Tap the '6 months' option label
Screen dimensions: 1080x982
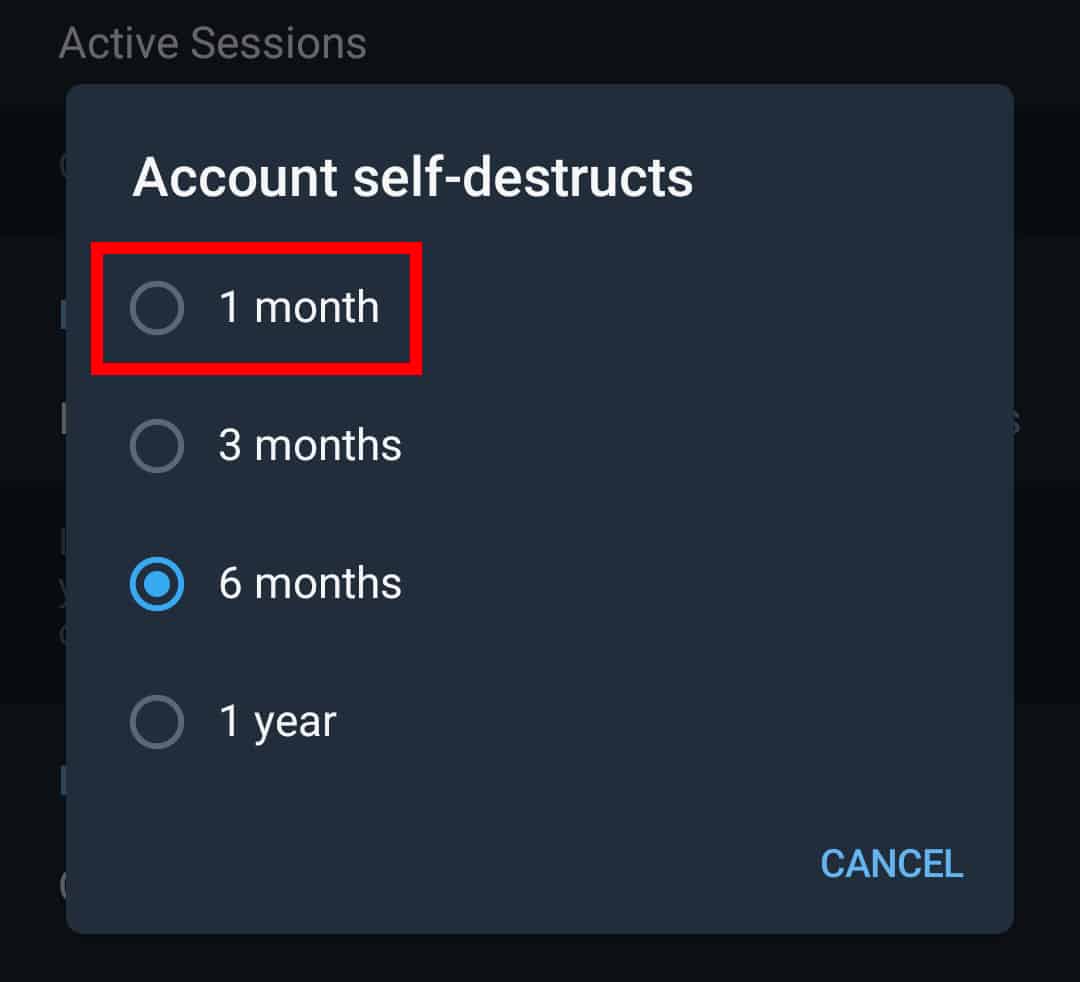pos(310,584)
